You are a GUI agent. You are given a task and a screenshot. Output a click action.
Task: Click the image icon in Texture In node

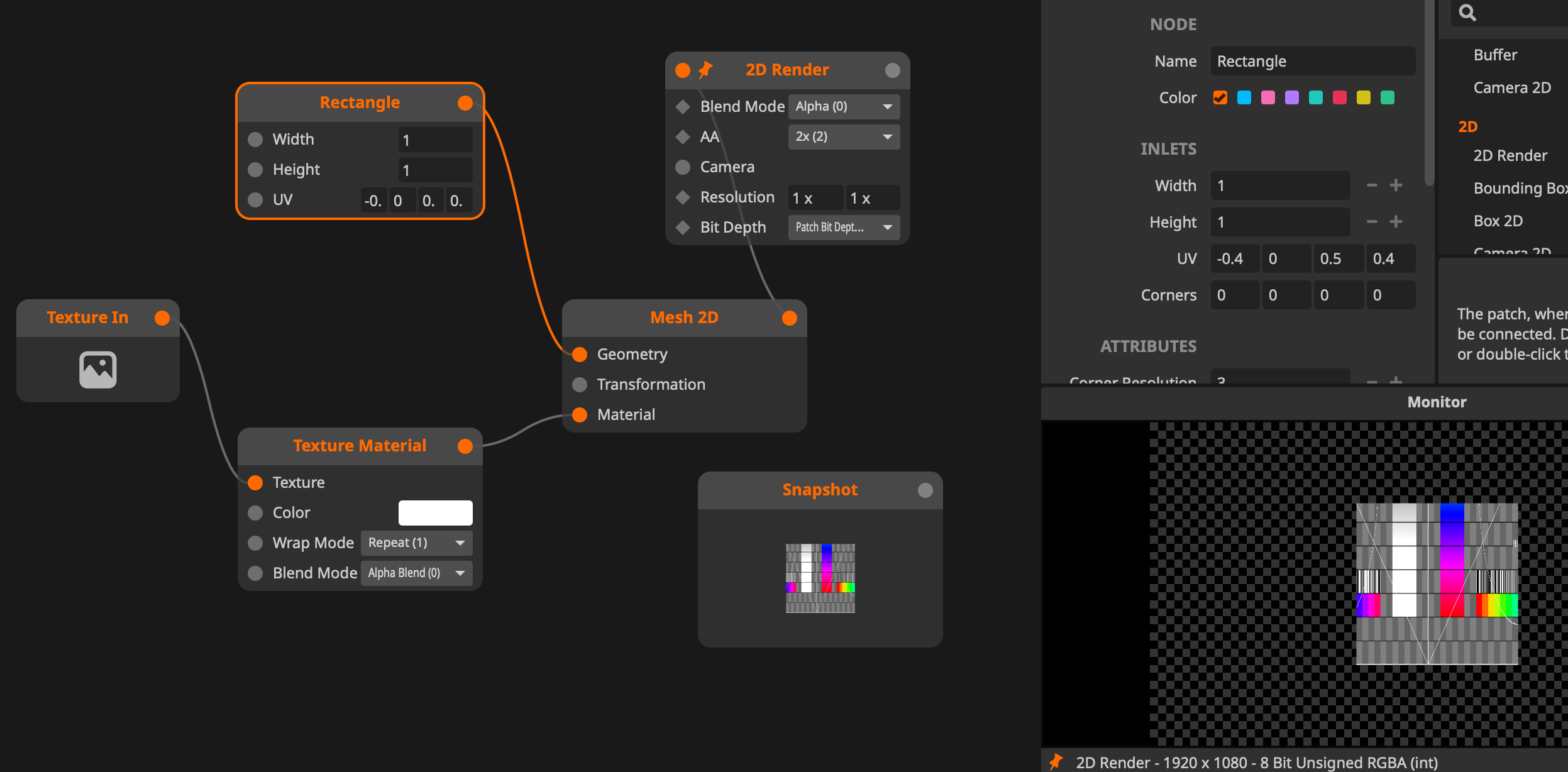tap(97, 370)
